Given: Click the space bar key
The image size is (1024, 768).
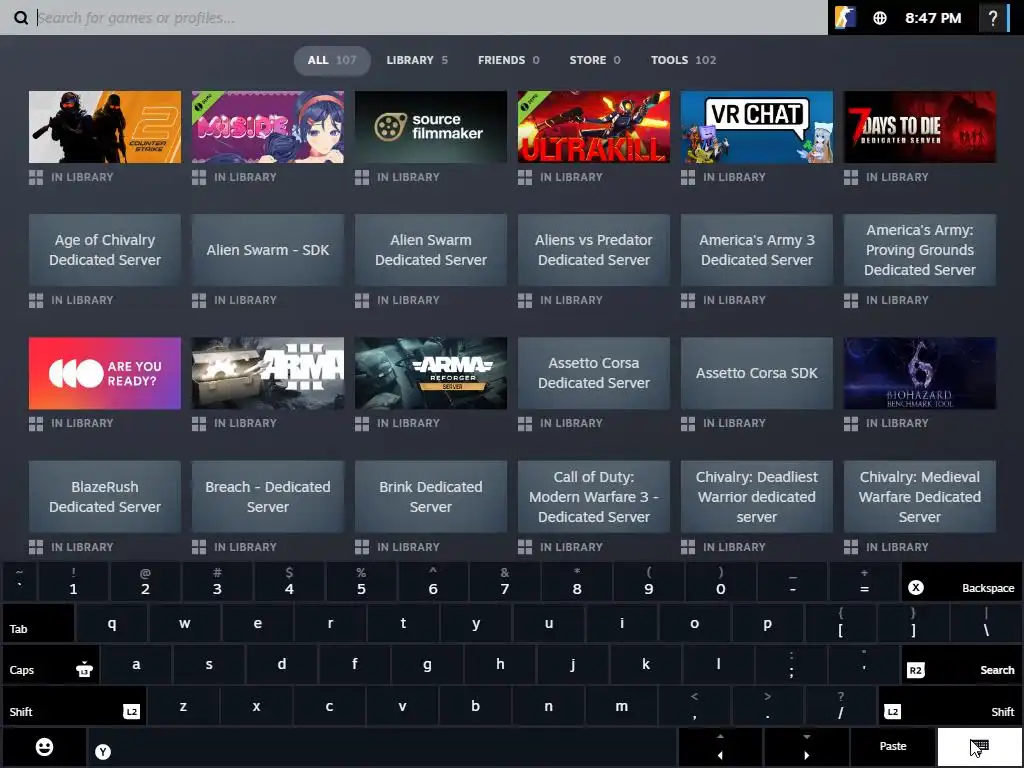Looking at the screenshot, I should pos(382,746).
